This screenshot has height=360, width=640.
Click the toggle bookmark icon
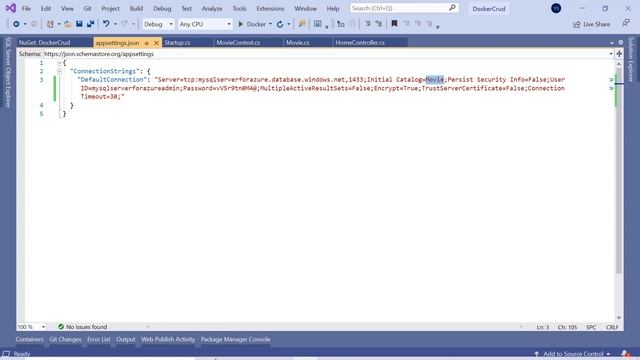click(x=394, y=24)
